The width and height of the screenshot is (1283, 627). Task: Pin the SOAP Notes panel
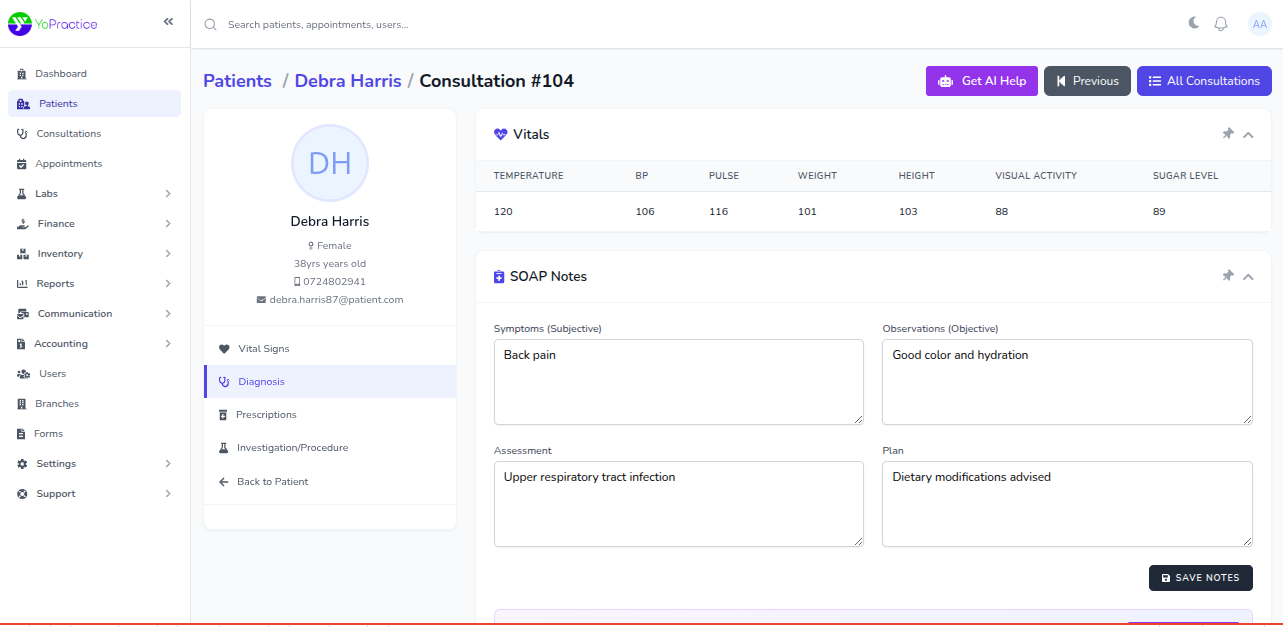[1228, 276]
